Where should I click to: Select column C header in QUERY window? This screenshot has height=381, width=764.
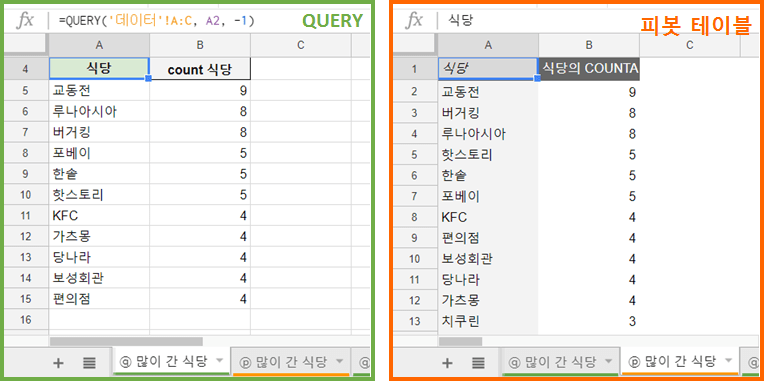(x=301, y=45)
